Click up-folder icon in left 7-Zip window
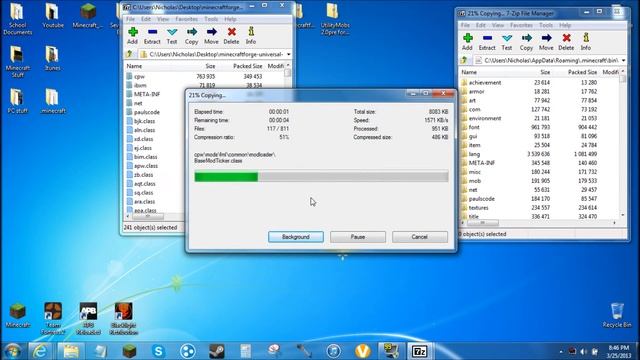Viewport: 640px width, 360px height. point(129,54)
